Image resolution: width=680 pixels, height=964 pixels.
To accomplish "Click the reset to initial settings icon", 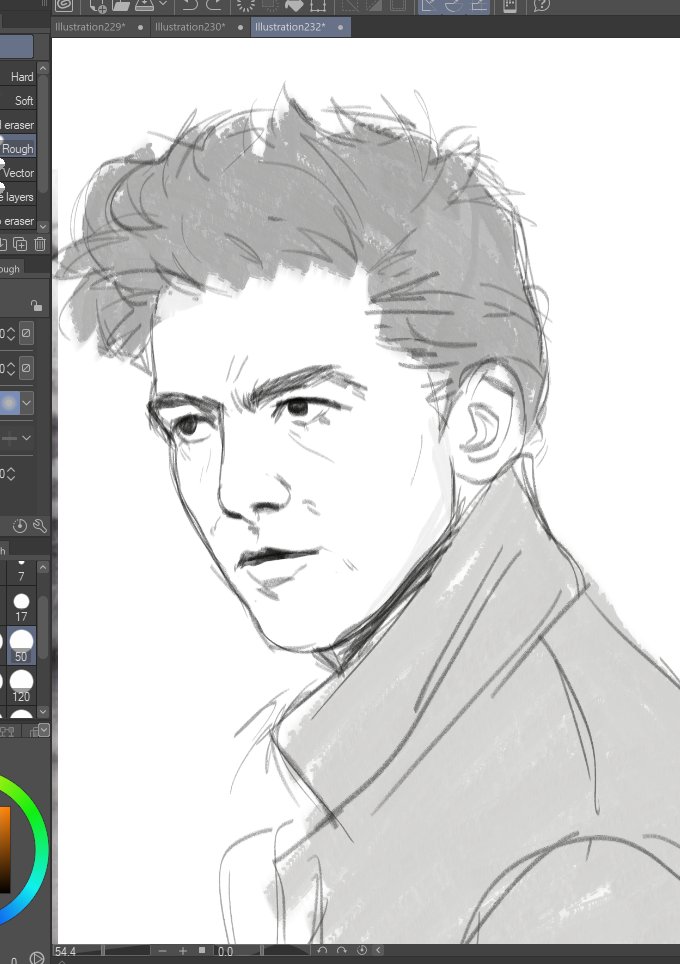I will click(20, 526).
